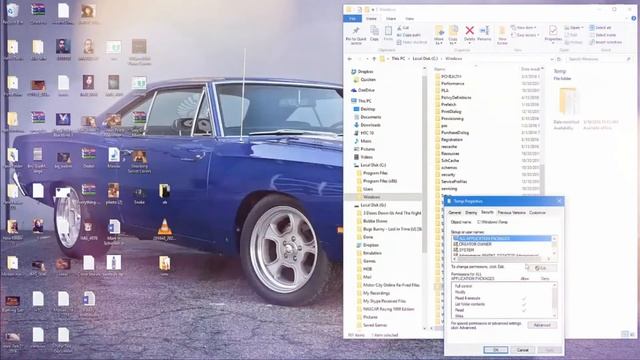Click the Search Windows field
This screenshot has width=640, height=360.
click(599, 59)
